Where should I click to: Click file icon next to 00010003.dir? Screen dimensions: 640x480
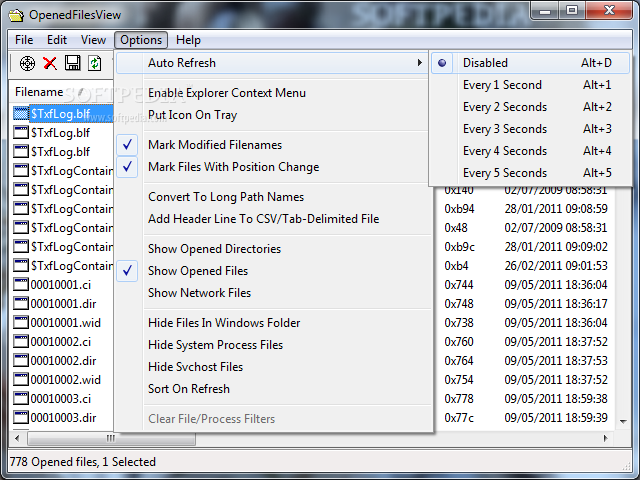pos(21,418)
